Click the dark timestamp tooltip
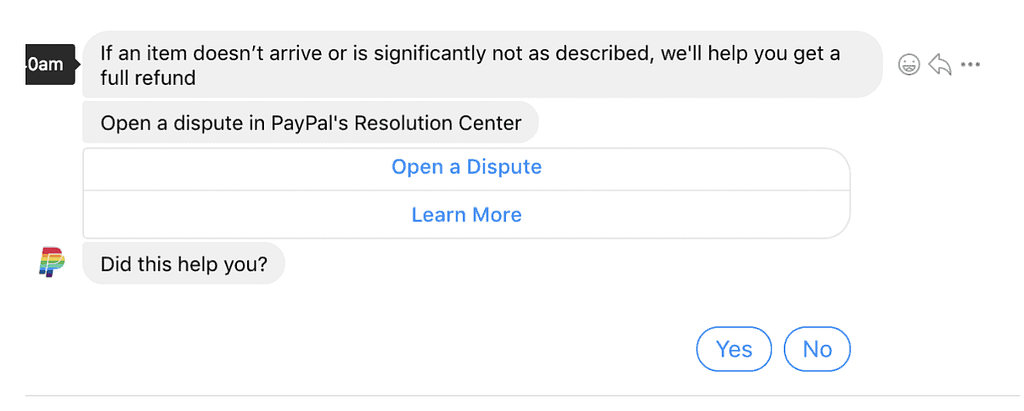 click(x=52, y=64)
